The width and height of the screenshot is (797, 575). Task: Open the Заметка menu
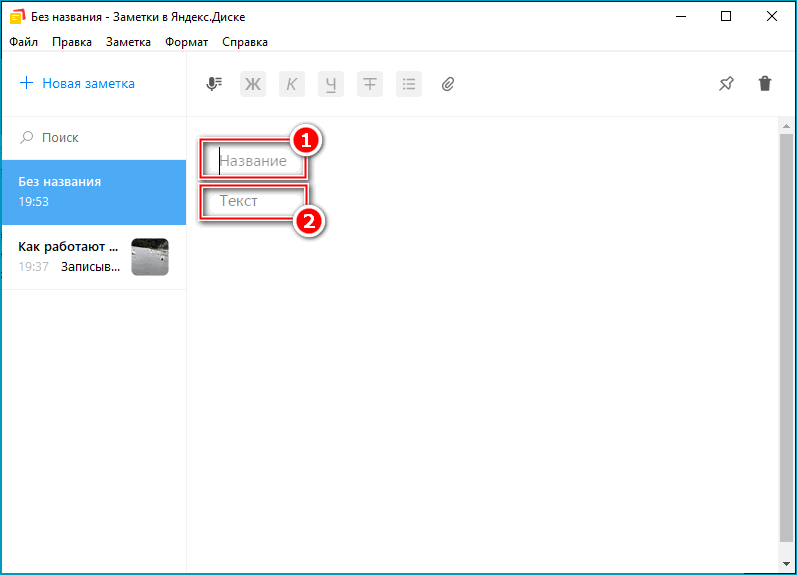tap(128, 42)
